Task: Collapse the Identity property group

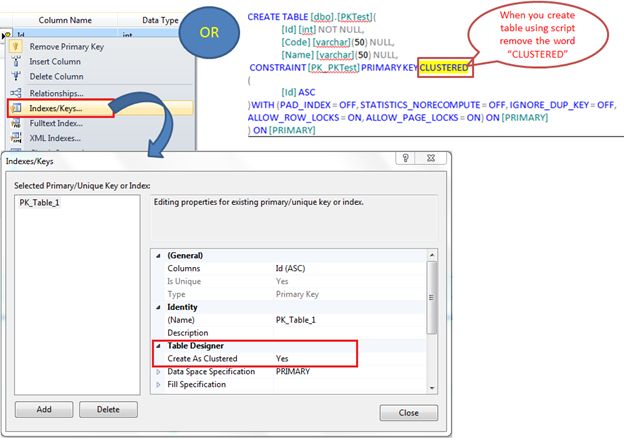Action: (158, 307)
